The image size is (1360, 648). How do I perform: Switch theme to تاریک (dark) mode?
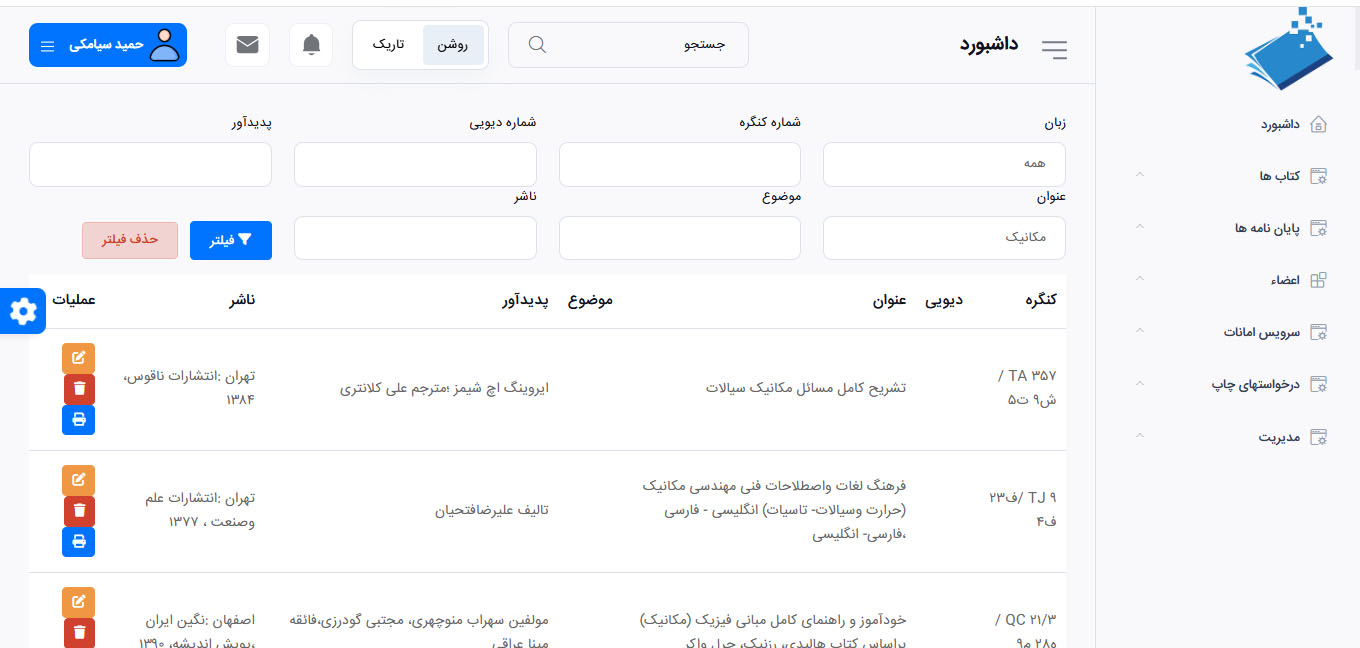click(x=388, y=45)
